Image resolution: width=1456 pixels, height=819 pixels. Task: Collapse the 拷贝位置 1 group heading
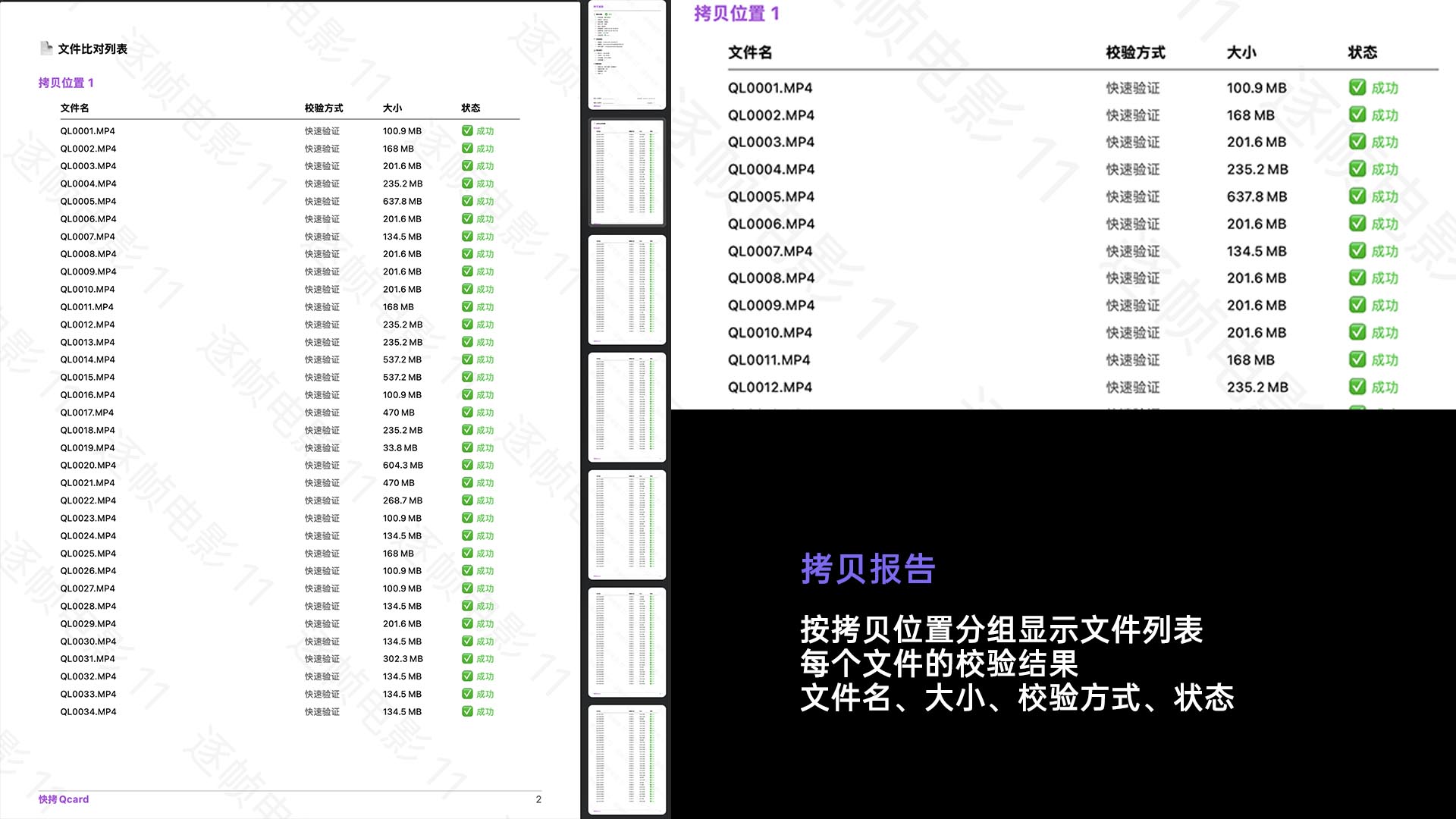(x=66, y=83)
